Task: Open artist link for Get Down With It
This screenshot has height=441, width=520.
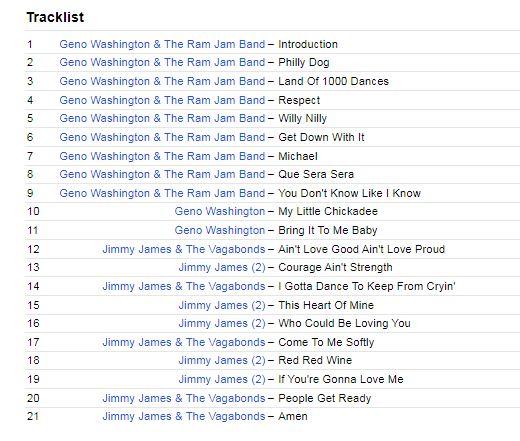Action: (162, 137)
